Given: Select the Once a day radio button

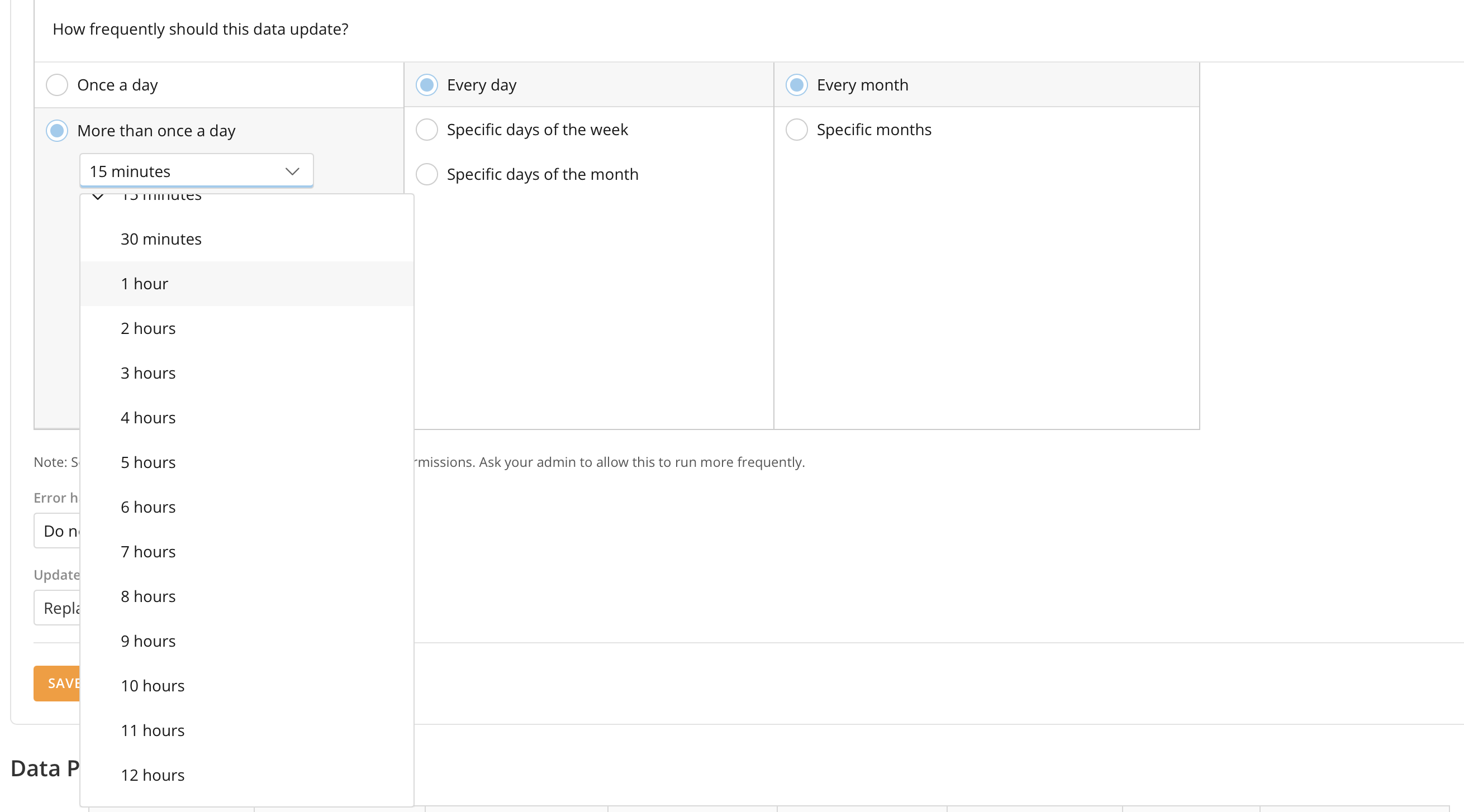Looking at the screenshot, I should pos(57,85).
